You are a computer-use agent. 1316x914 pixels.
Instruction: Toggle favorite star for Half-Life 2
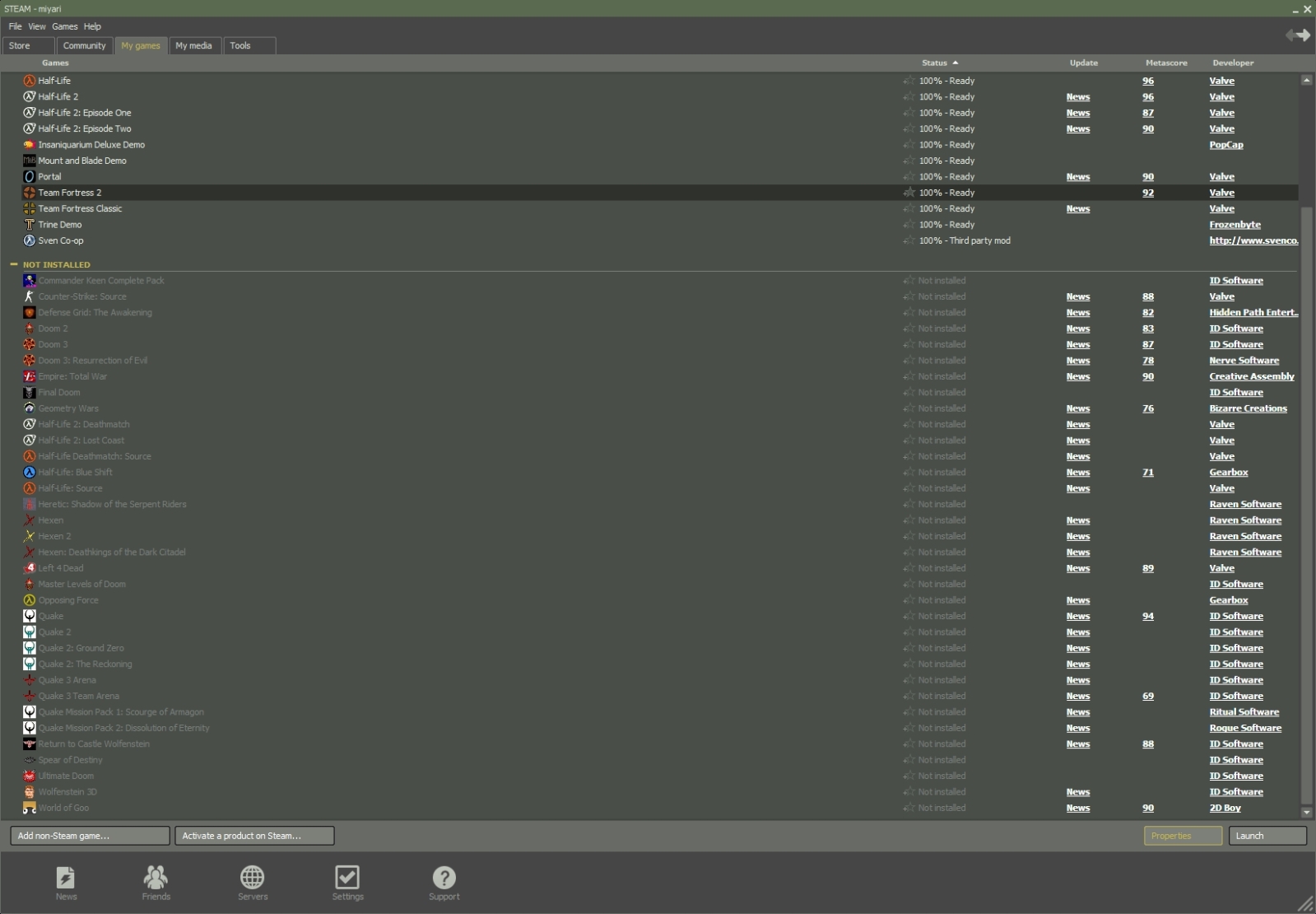(x=909, y=97)
